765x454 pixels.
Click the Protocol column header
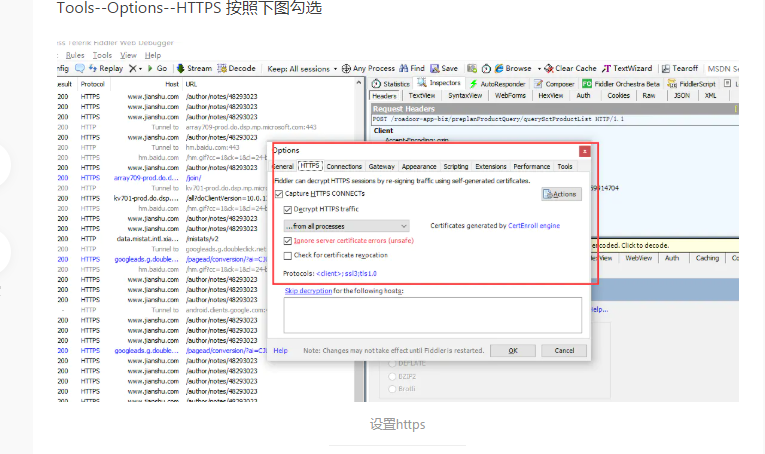(x=93, y=84)
